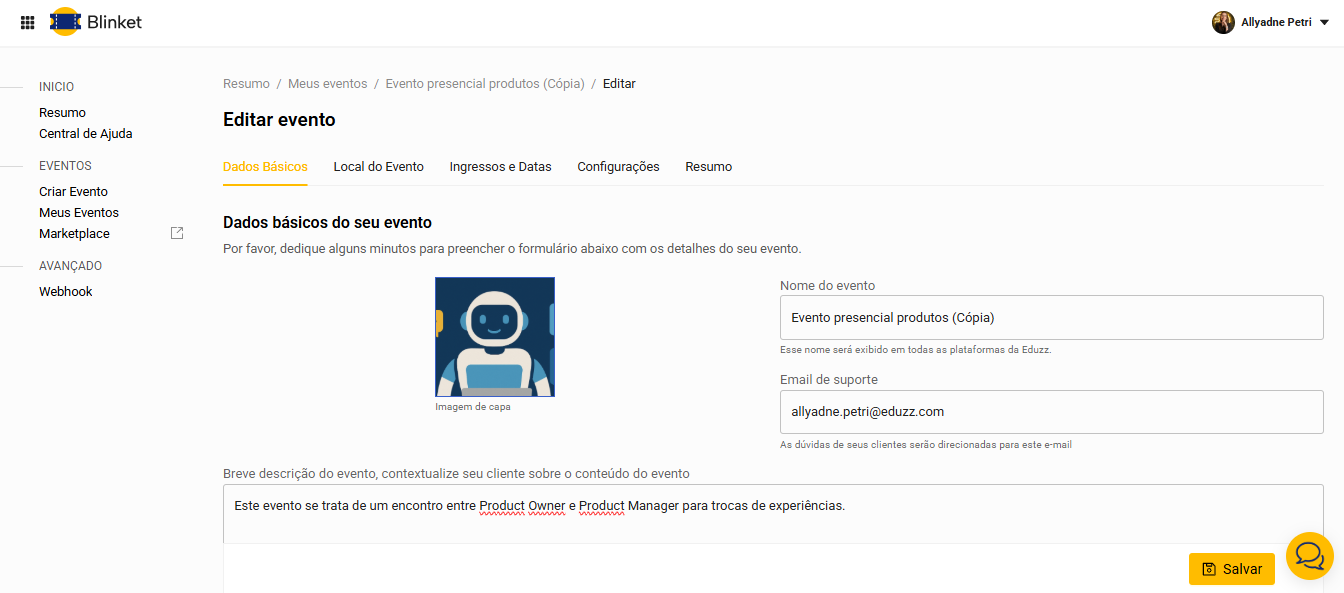Go to the Configurações tab
The width and height of the screenshot is (1344, 593).
[618, 167]
